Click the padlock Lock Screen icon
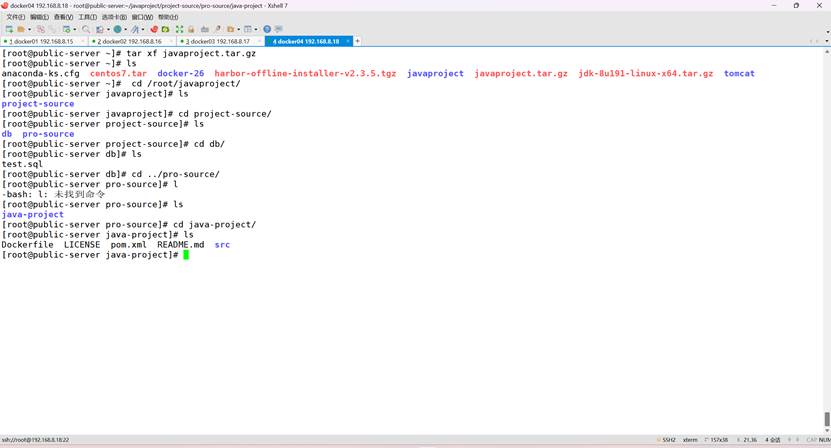This screenshot has height=448, width=831. [x=191, y=29]
